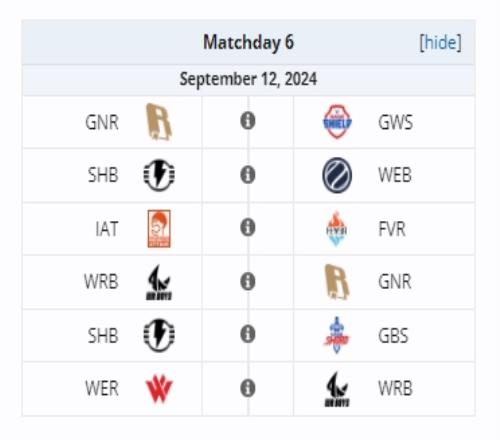Click the IAT orange portrait logo
The image size is (500, 440).
[159, 229]
